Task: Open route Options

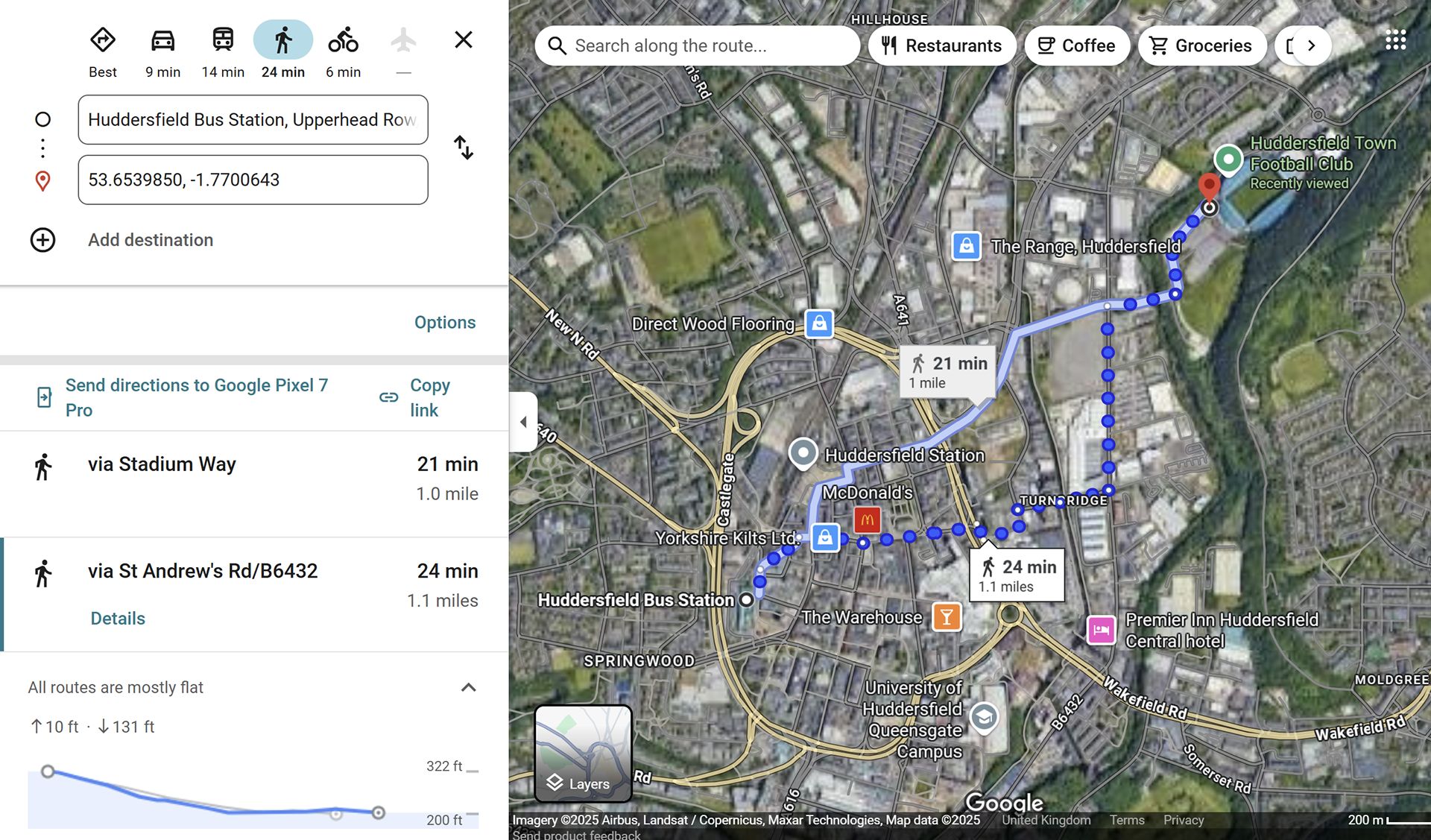Action: [445, 323]
